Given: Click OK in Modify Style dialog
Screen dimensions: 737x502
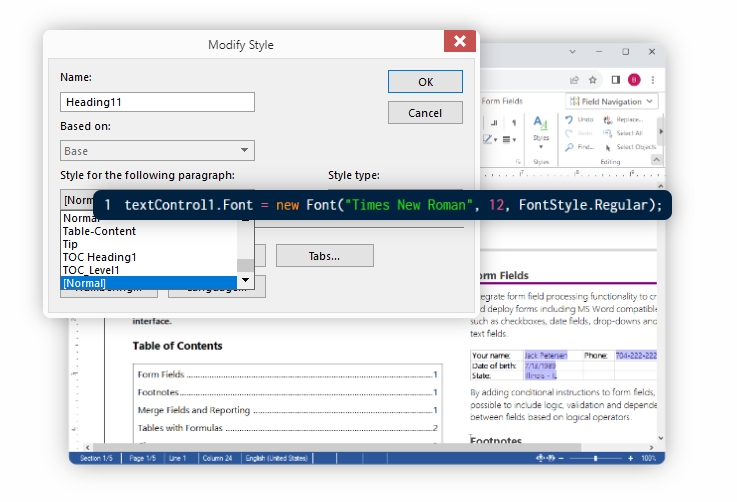Looking at the screenshot, I should tap(425, 82).
